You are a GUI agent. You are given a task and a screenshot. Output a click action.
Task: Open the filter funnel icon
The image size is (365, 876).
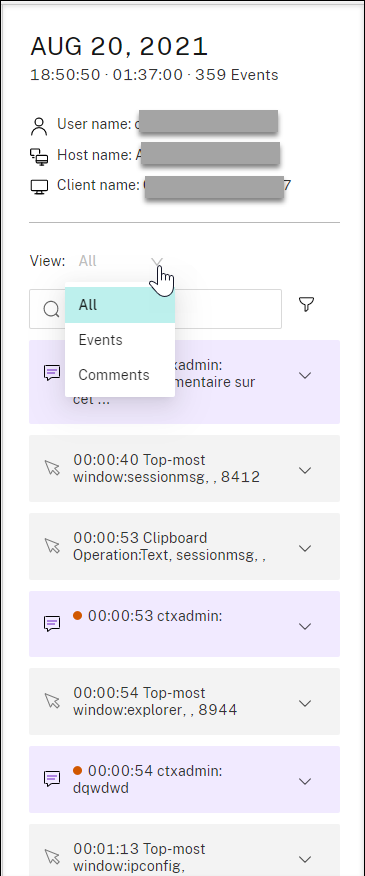click(x=306, y=304)
